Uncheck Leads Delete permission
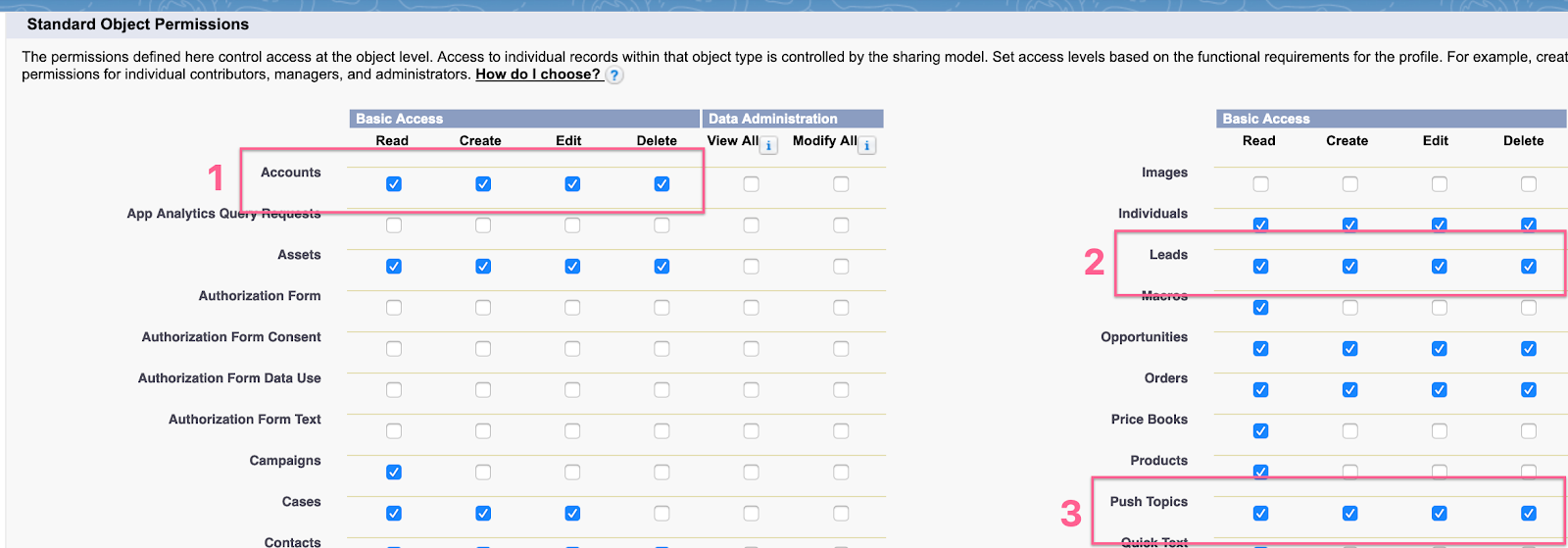Viewport: 1568px width, 548px height. coord(1528,267)
